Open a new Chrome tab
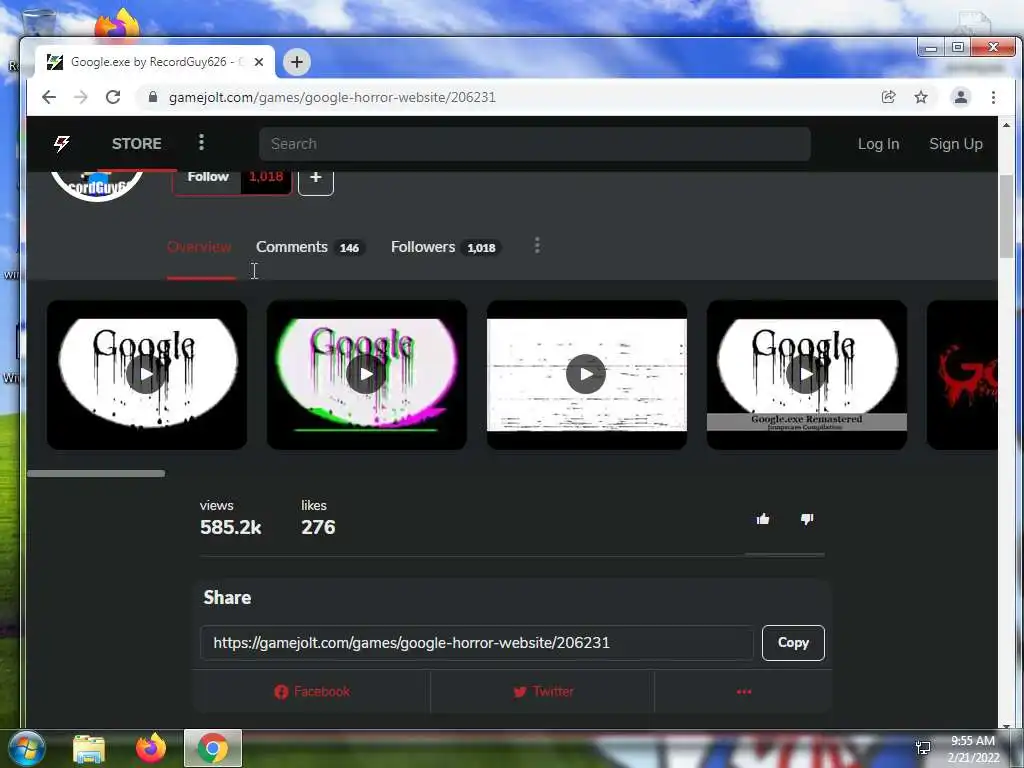Screen dimensions: 1024x768 coord(297,62)
